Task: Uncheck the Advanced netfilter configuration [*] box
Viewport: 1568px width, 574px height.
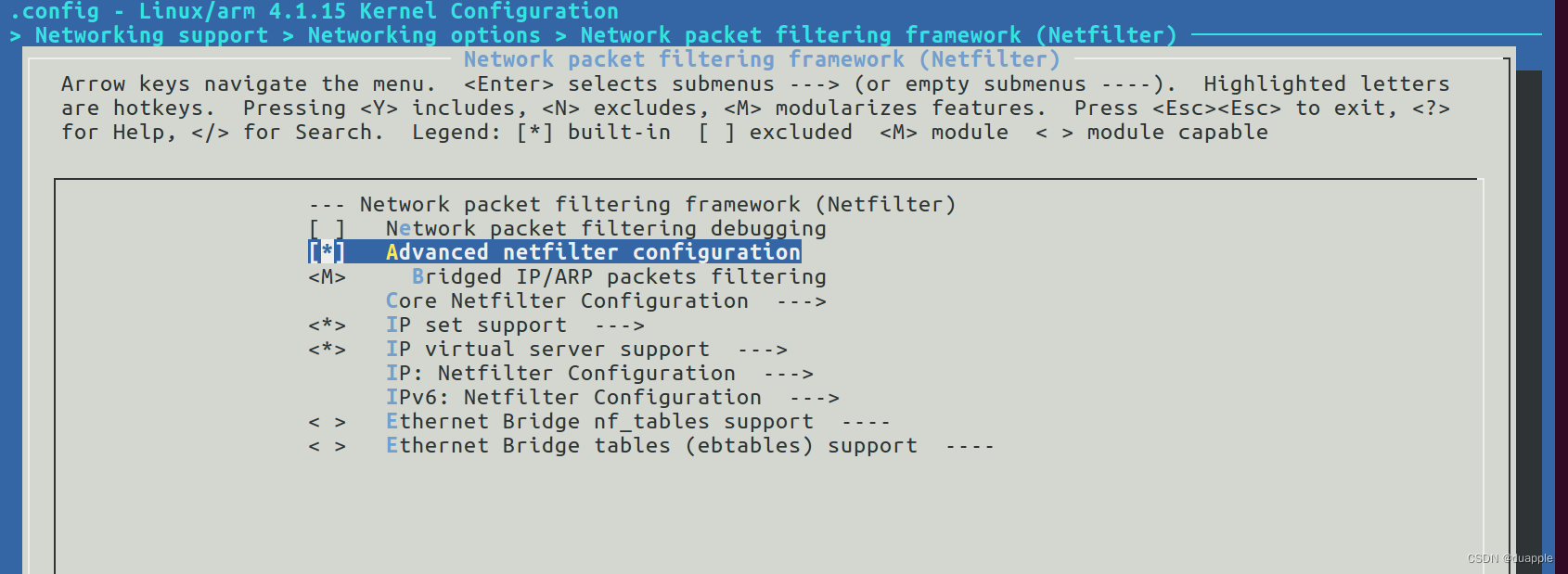Action: (x=327, y=252)
